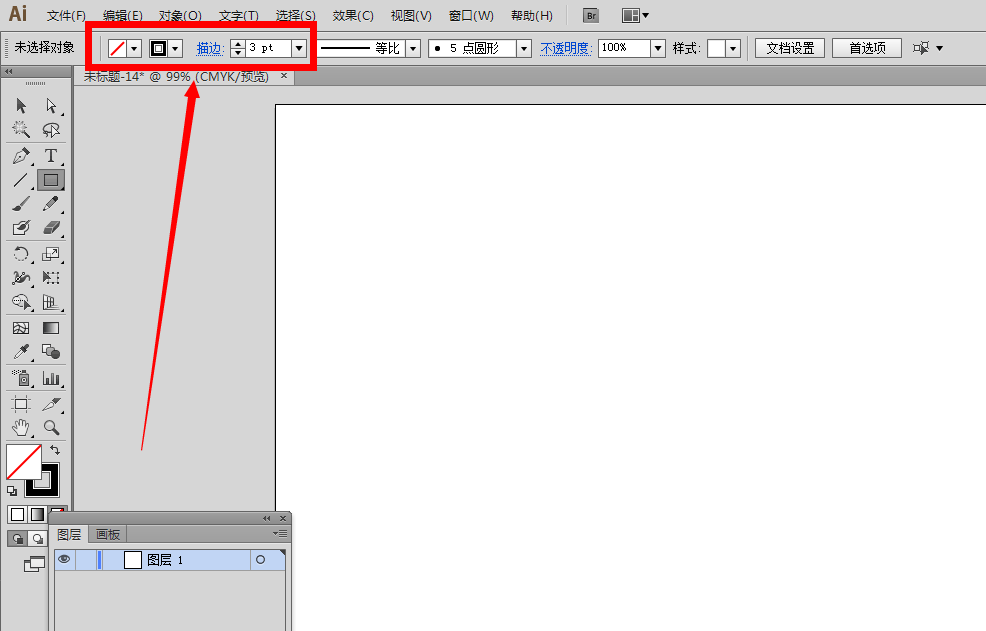This screenshot has height=631, width=986.
Task: Open opacity 100% dropdown arrow
Action: point(658,48)
